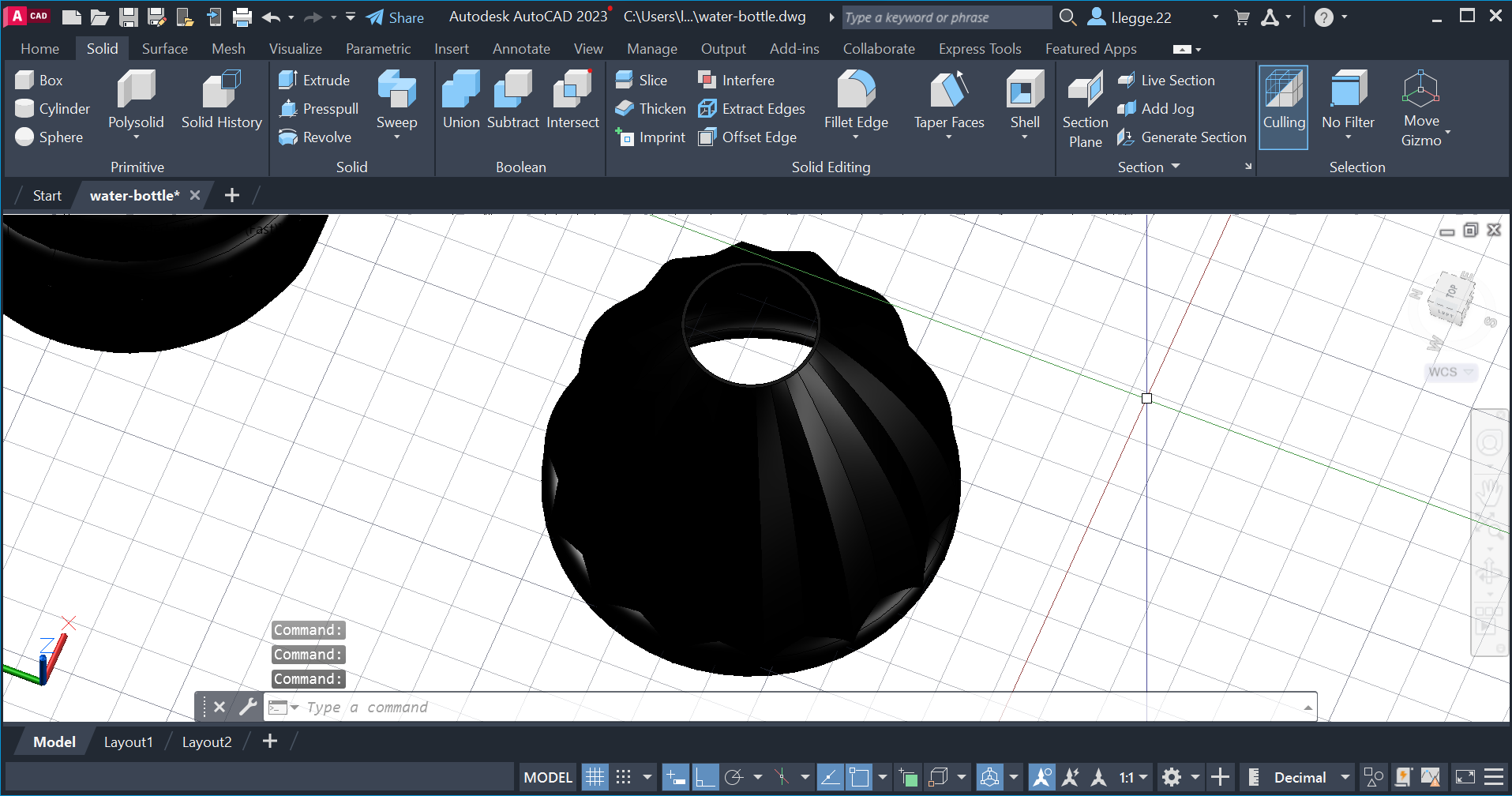
Task: Toggle Live Section
Action: coord(1166,80)
